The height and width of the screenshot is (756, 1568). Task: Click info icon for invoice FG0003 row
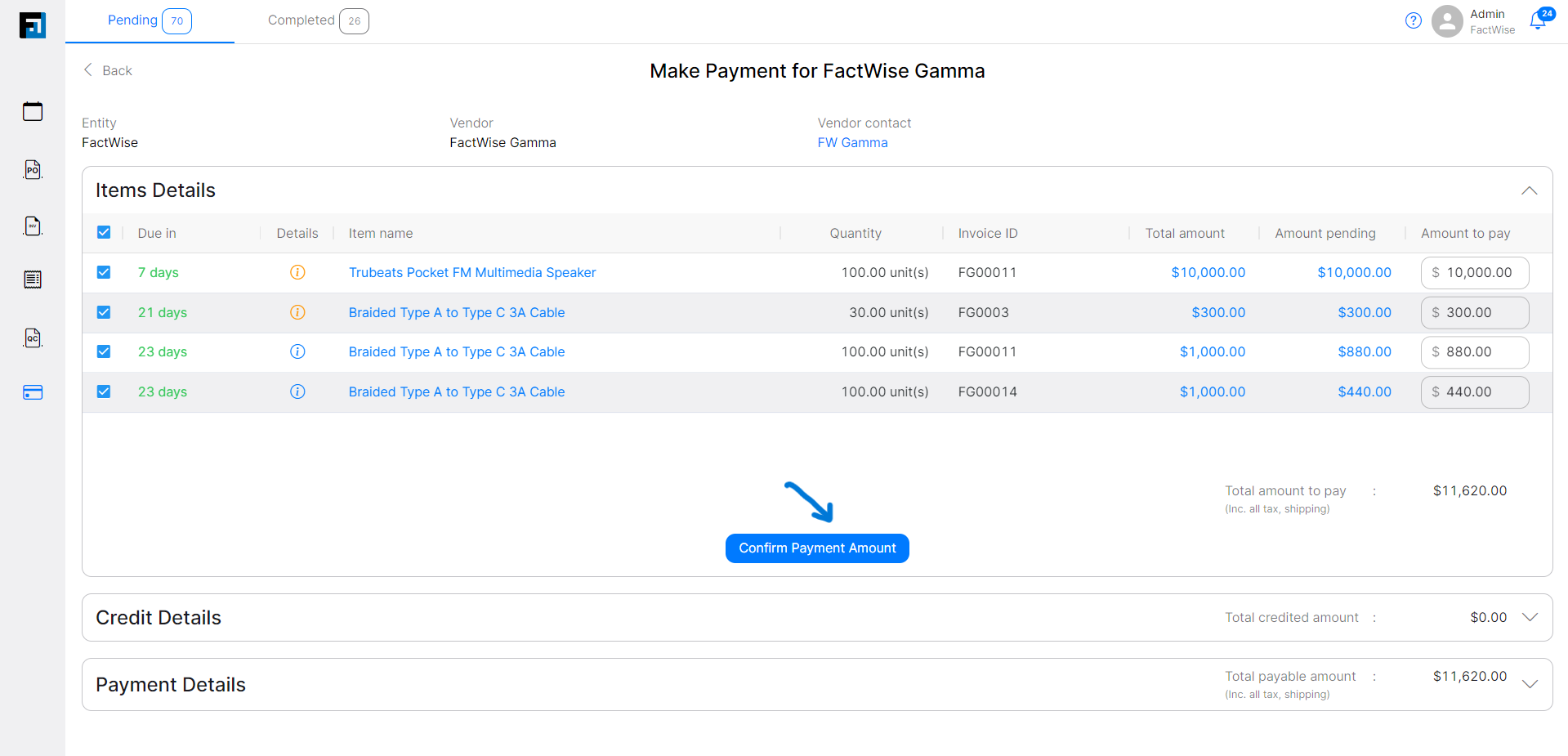(297, 312)
